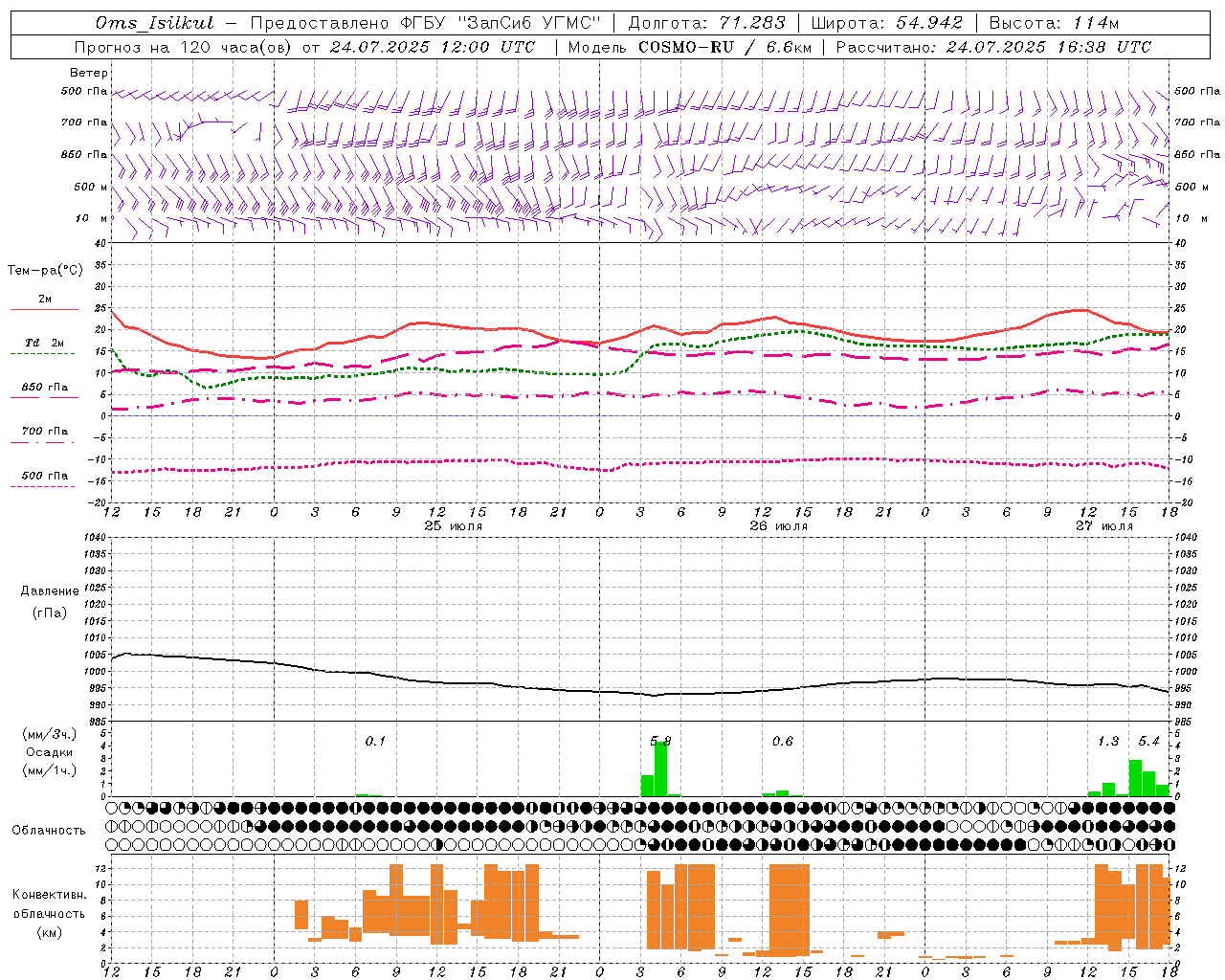Click the 'Широта: 54.942' header field

(x=887, y=23)
